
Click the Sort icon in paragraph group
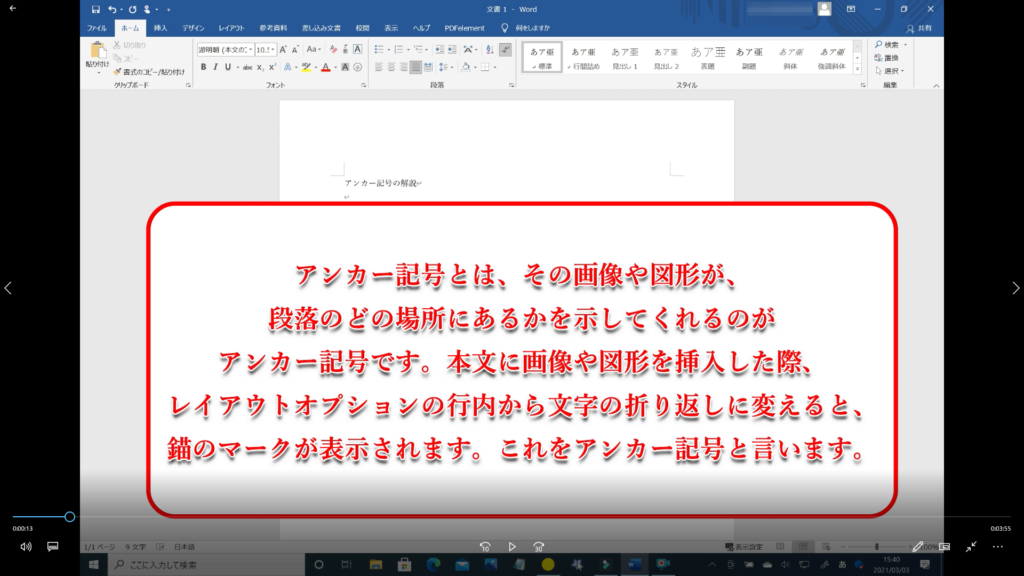click(x=489, y=48)
